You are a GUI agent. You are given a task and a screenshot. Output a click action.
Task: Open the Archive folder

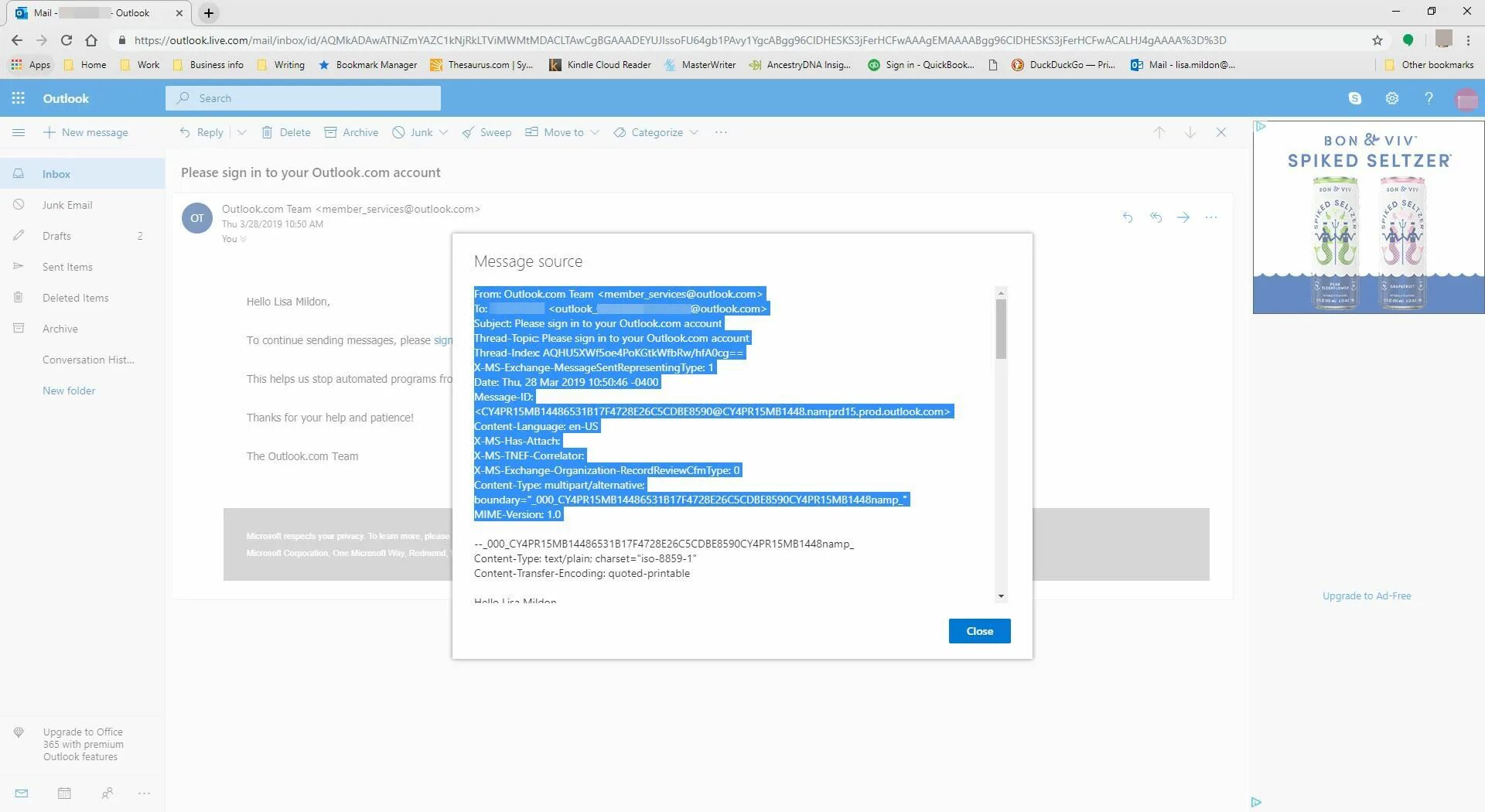coord(83,329)
